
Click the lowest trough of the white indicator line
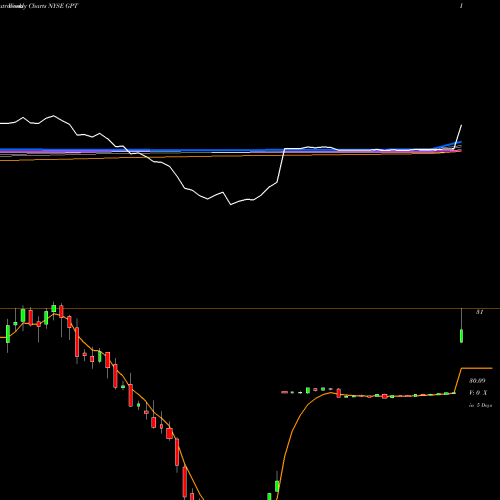[231, 204]
